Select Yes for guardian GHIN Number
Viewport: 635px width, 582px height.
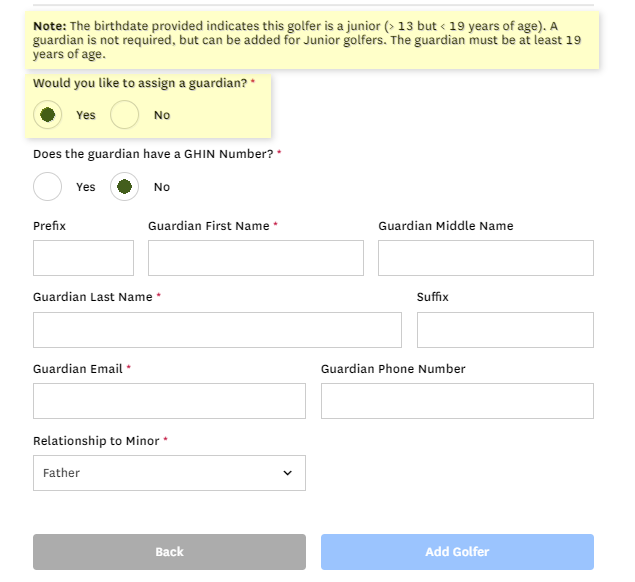47,187
